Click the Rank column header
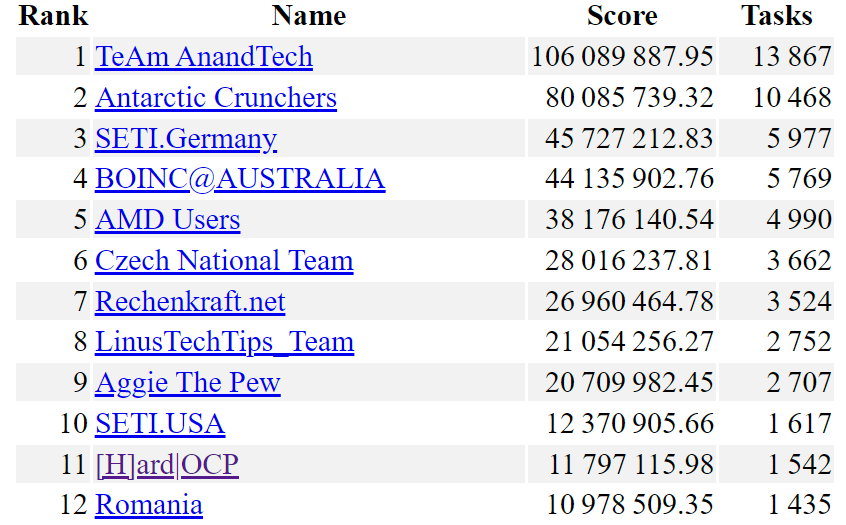 click(54, 16)
